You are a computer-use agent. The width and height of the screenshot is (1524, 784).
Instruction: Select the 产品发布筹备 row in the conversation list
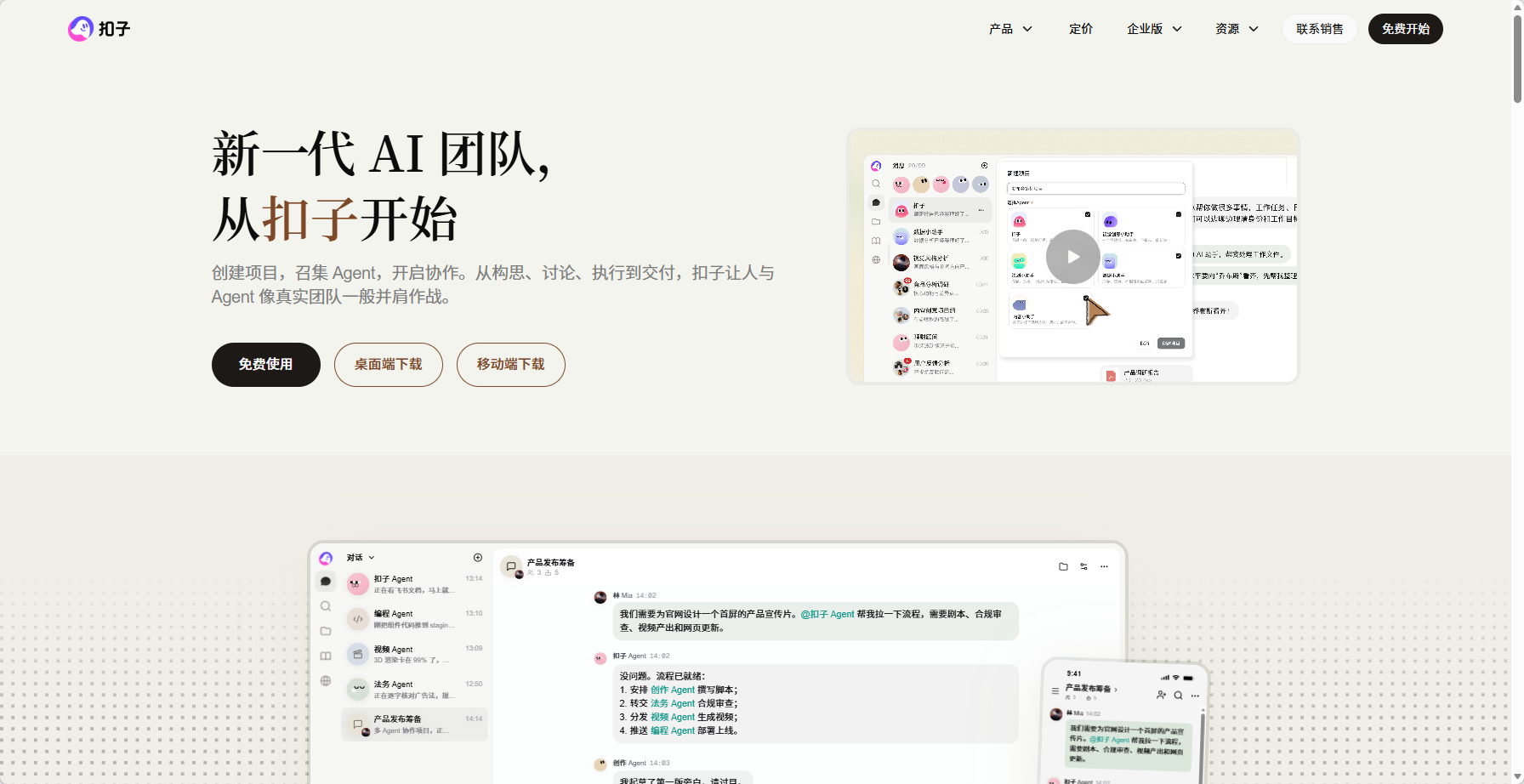(x=415, y=724)
